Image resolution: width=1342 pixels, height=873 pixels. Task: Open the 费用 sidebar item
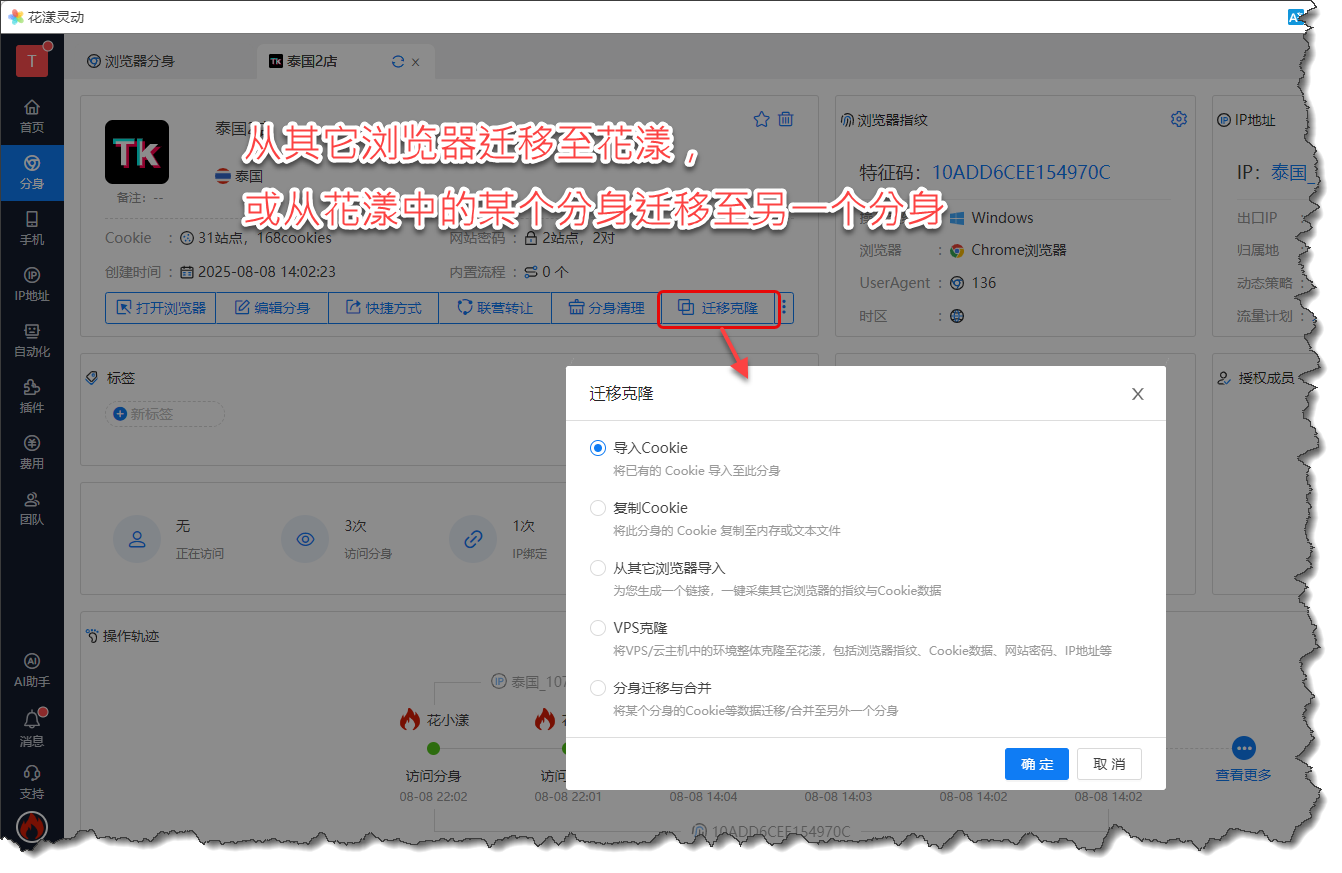pos(32,452)
